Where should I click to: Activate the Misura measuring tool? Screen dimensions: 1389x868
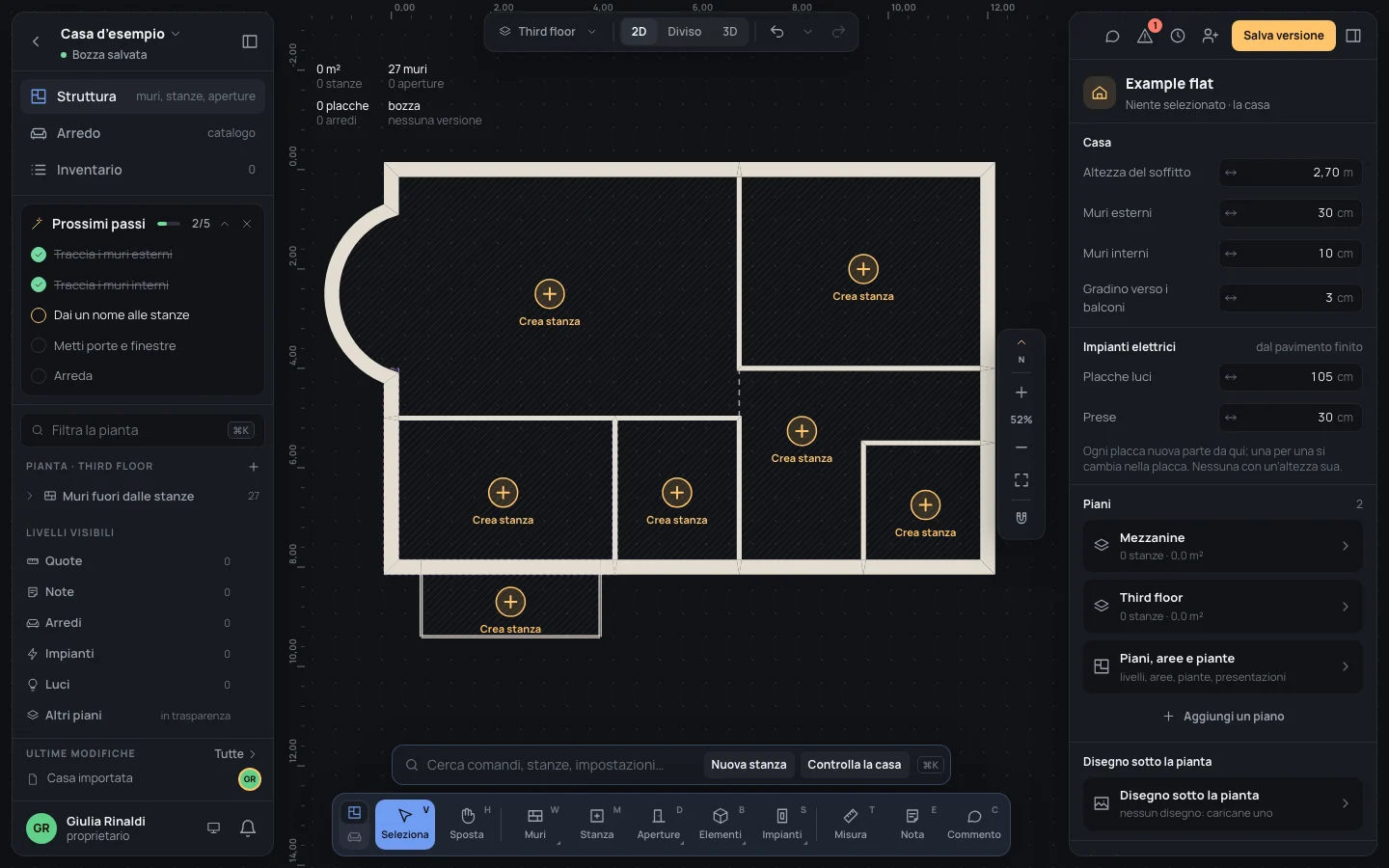[x=851, y=825]
